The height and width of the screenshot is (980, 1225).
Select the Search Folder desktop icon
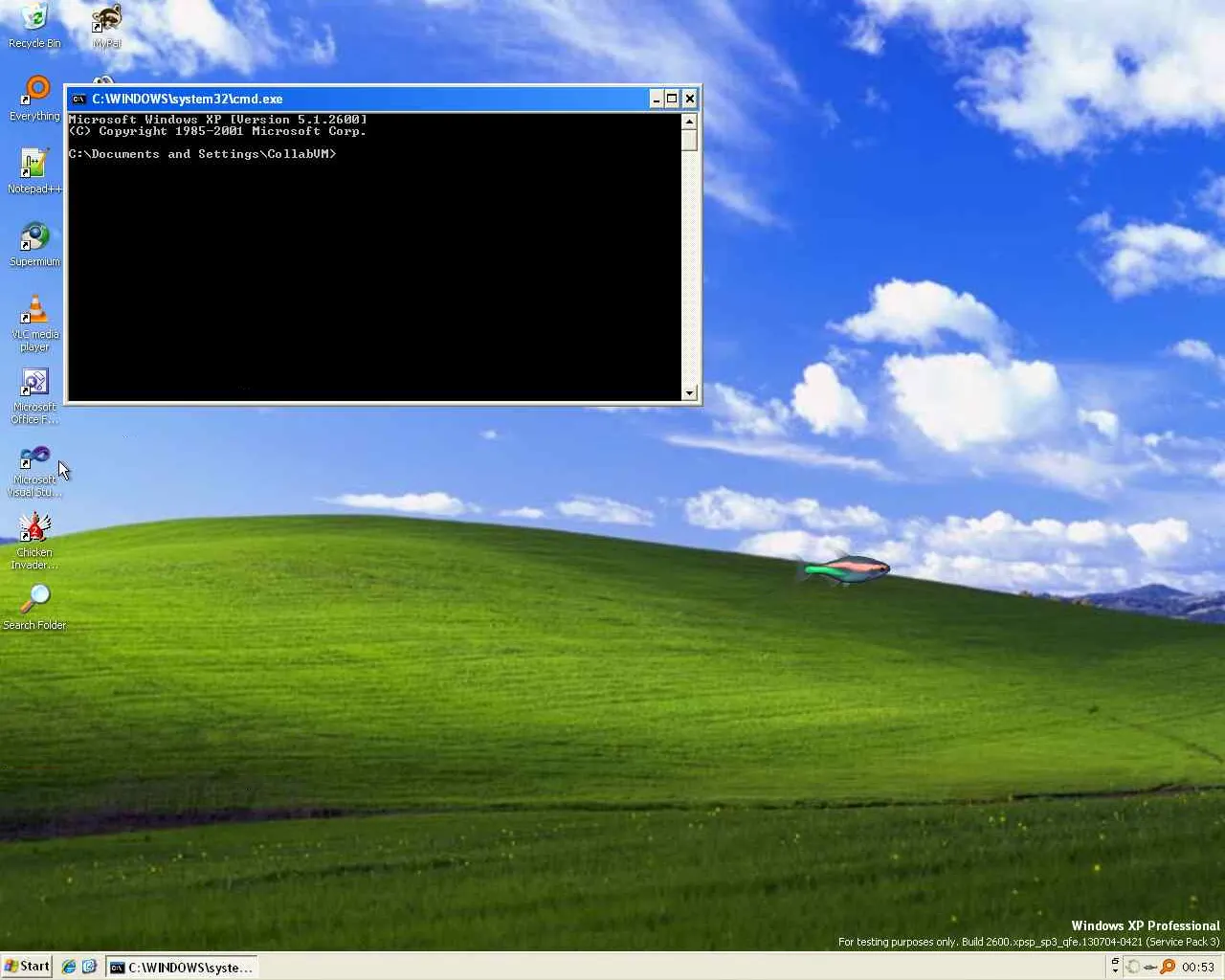click(x=34, y=607)
